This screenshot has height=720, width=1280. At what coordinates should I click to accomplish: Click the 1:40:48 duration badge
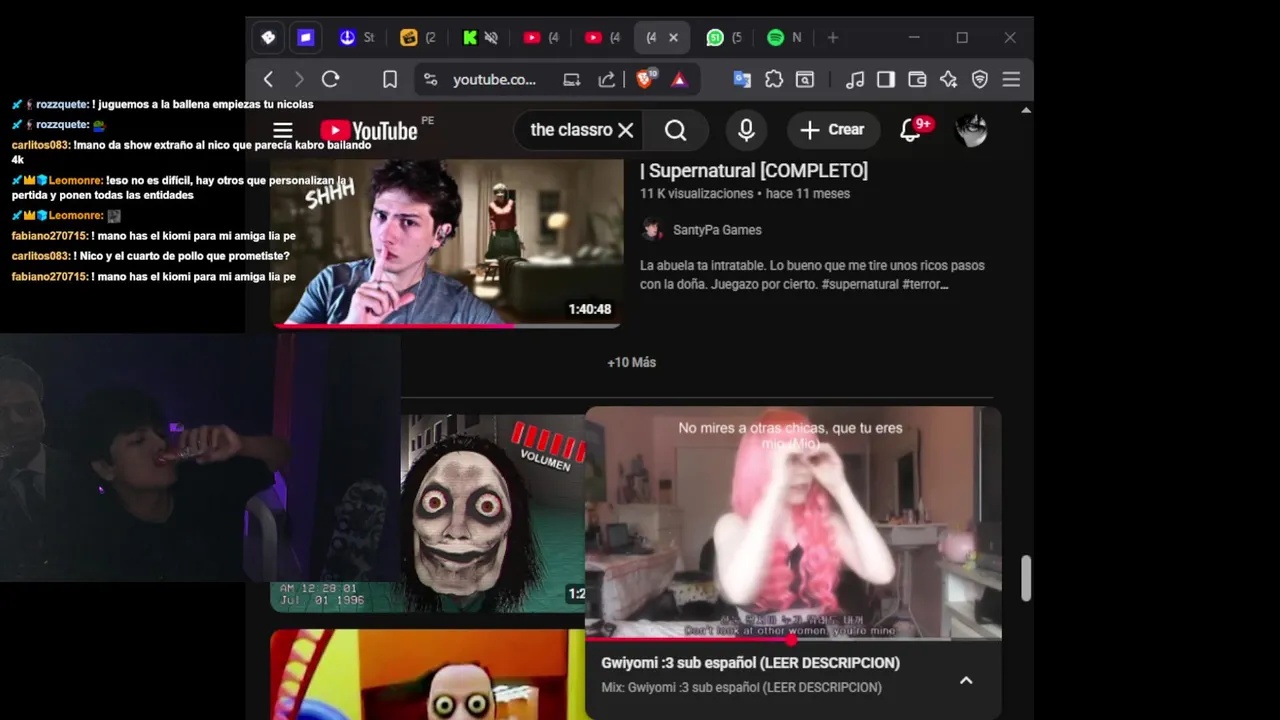click(590, 310)
